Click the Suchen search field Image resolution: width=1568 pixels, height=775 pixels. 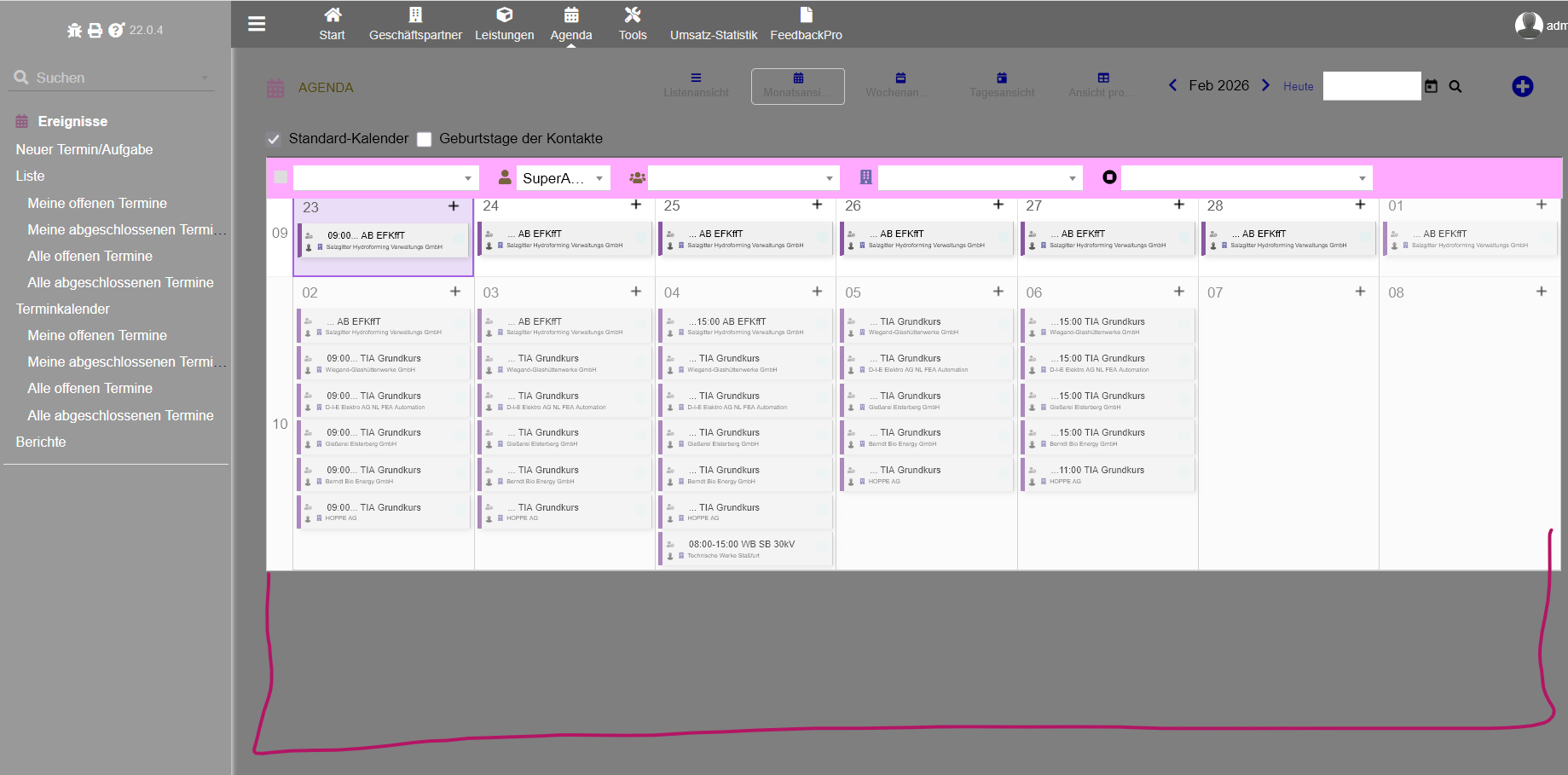click(111, 78)
